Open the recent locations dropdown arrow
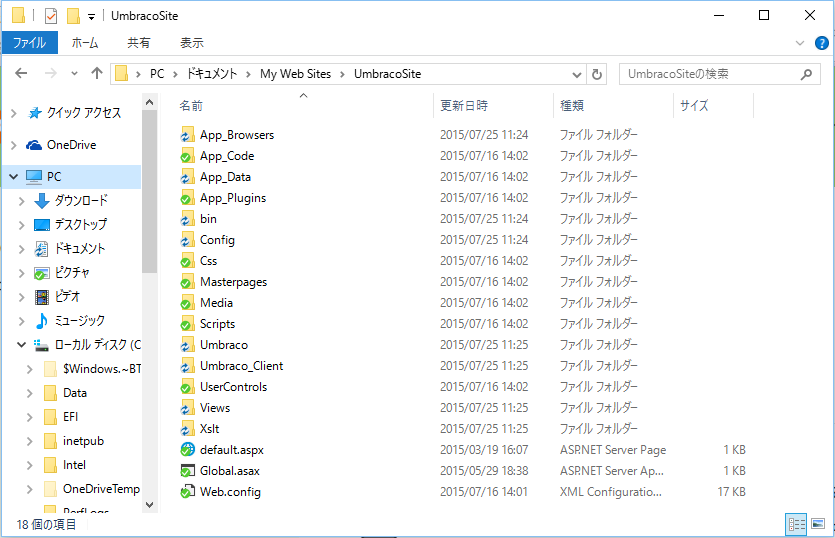Viewport: 835px width, 538px height. [74, 74]
